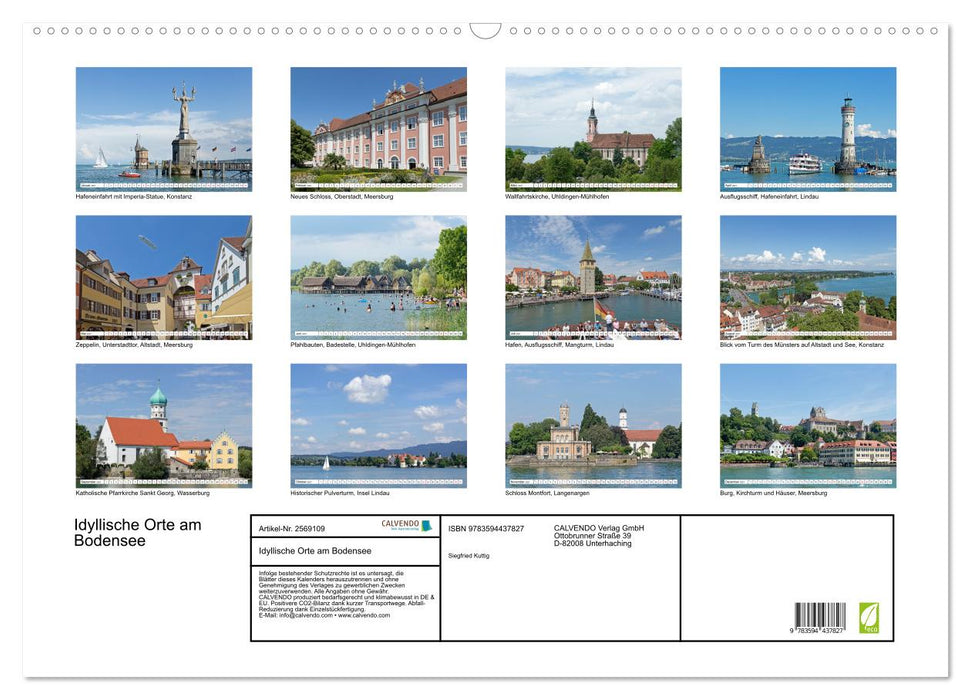Open the Schloss Montfort Langenargen photo
The image size is (971, 700).
593,426
